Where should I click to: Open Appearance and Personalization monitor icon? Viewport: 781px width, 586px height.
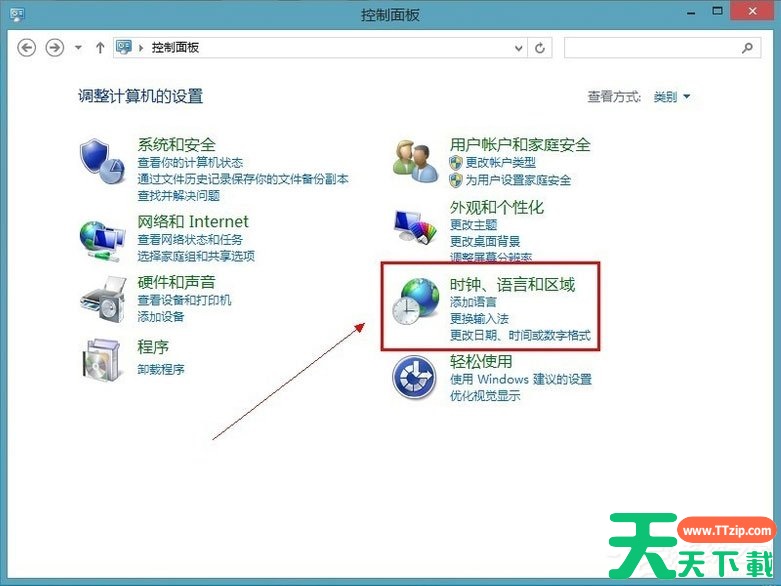[415, 227]
